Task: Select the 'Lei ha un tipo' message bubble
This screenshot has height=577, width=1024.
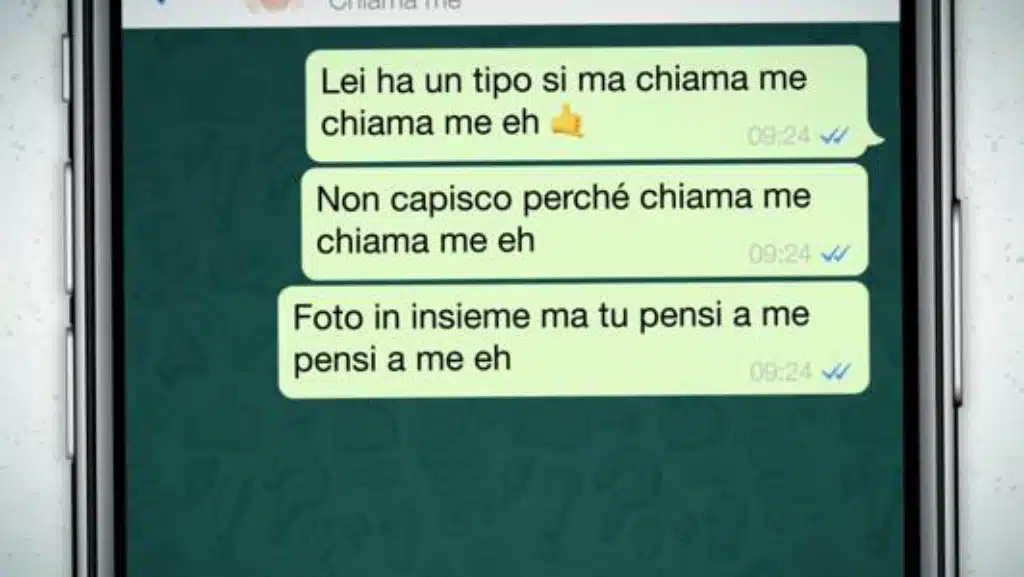Action: (586, 103)
